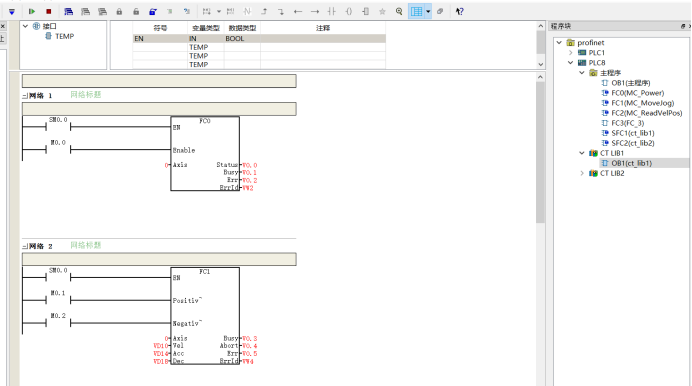This screenshot has width=692, height=386.
Task: Click network 2 title placeholder 网络标题
Action: 86,245
